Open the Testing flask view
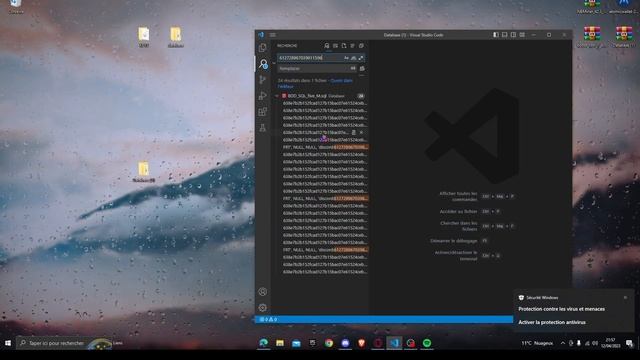Viewport: 640px width, 360px height. click(263, 128)
